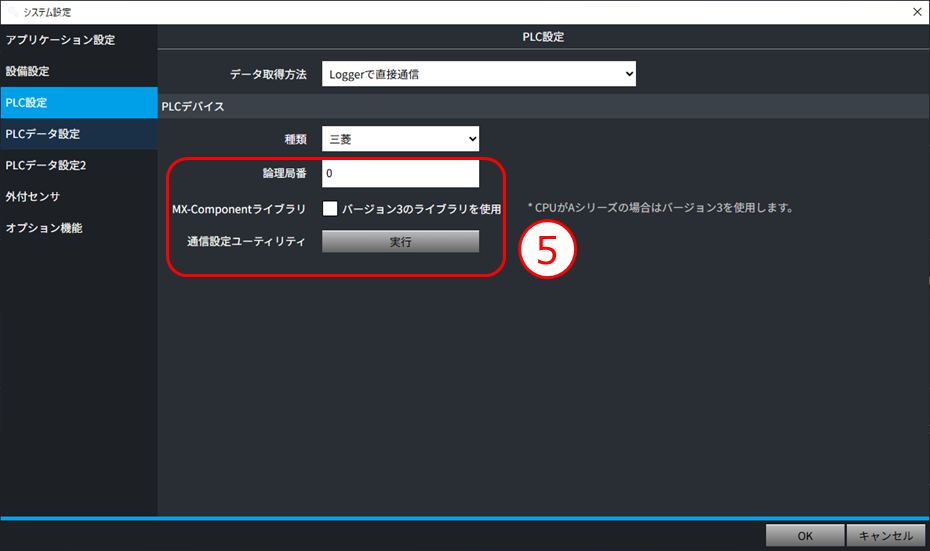Viewport: 930px width, 551px height.
Task: Open the データ取得方法 dropdown
Action: [479, 73]
